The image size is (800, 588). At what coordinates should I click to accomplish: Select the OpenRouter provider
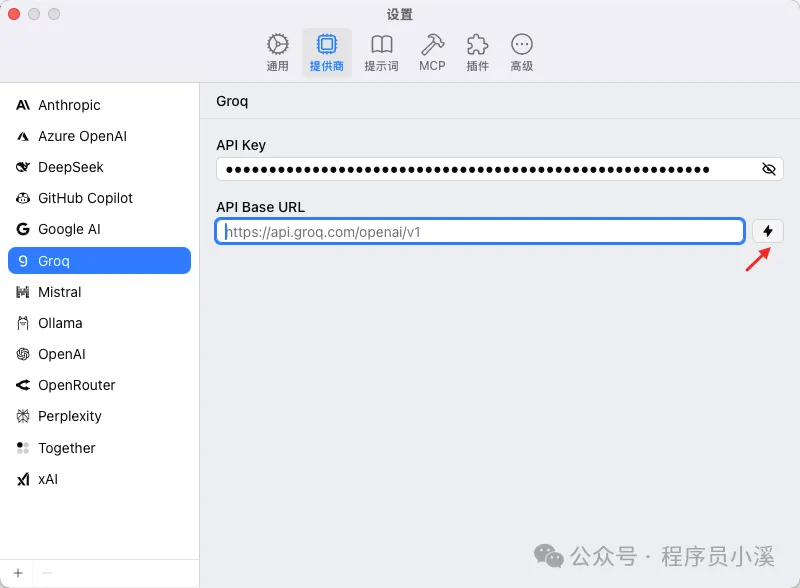coord(99,385)
